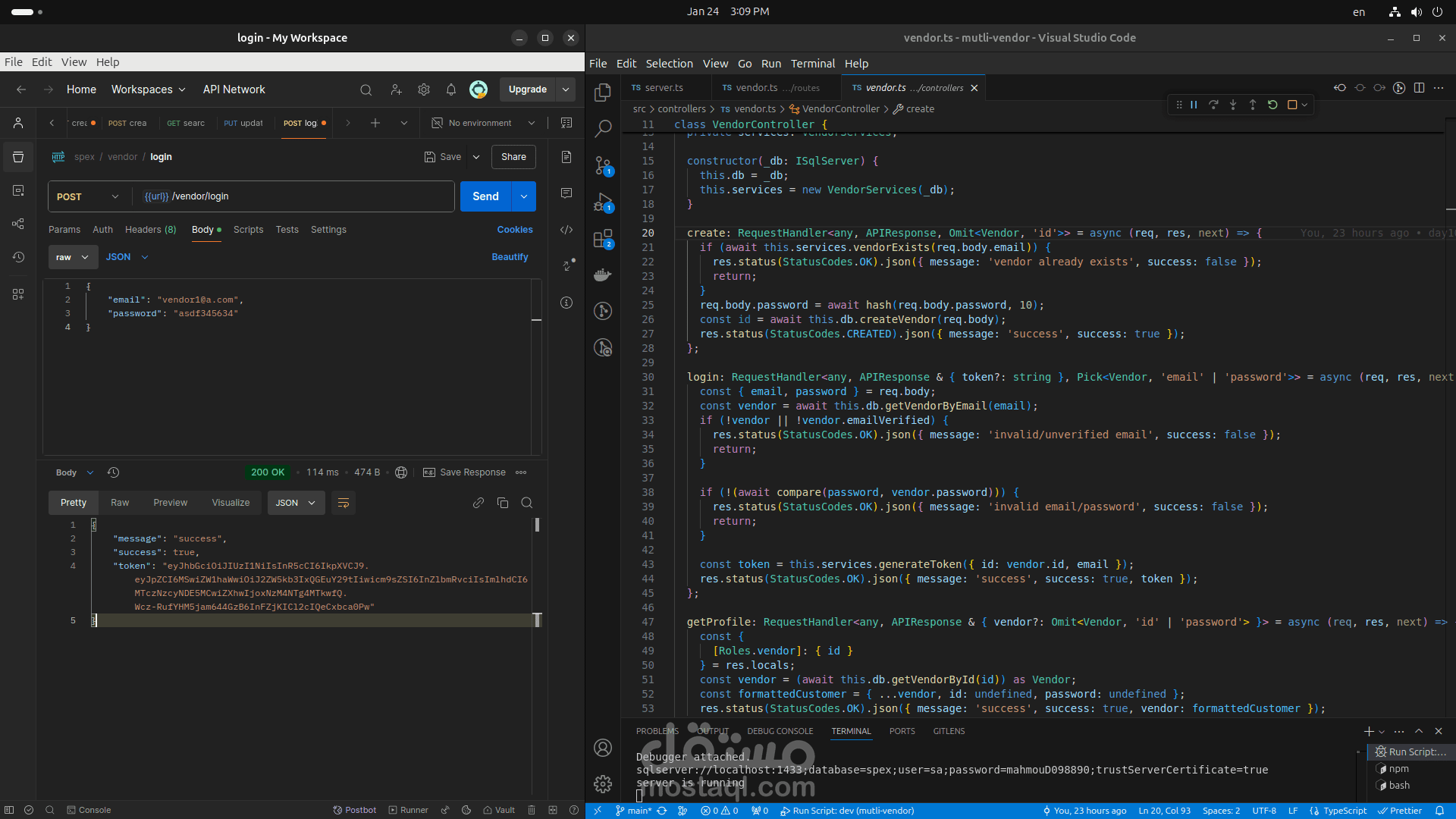
Task: Open VS Code Source Control view
Action: click(603, 165)
